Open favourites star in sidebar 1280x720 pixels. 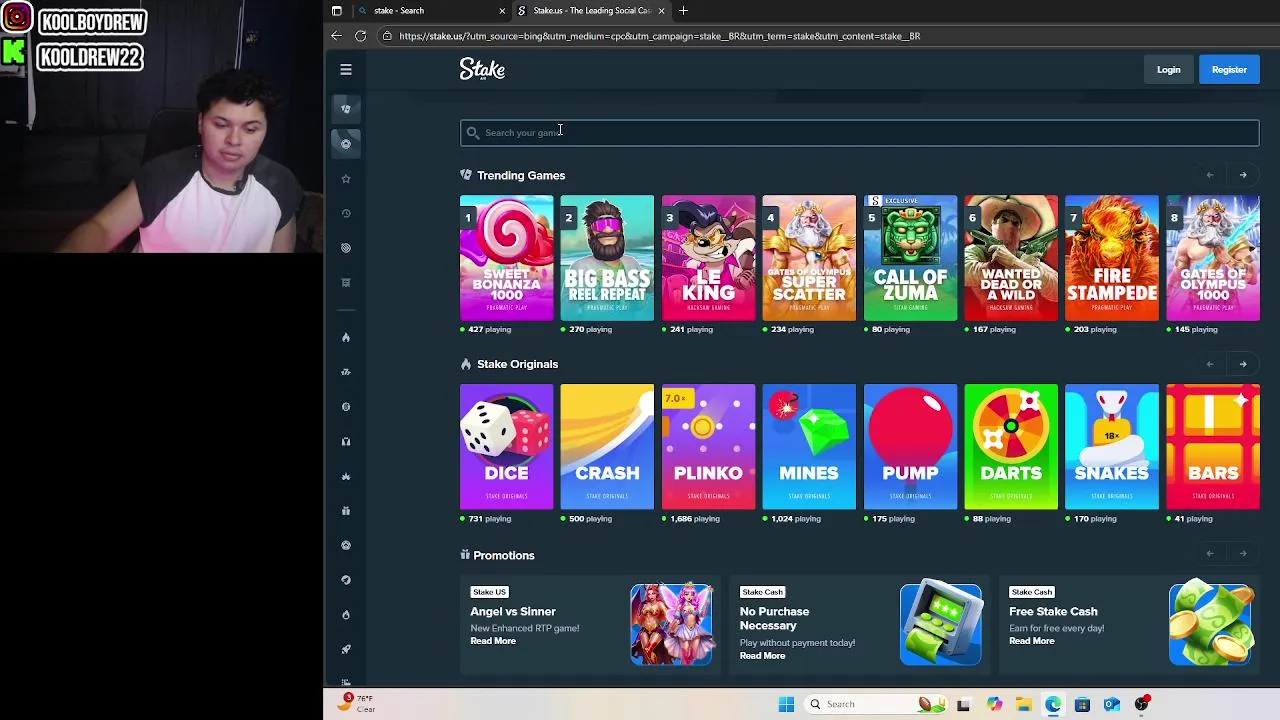pyautogui.click(x=346, y=179)
